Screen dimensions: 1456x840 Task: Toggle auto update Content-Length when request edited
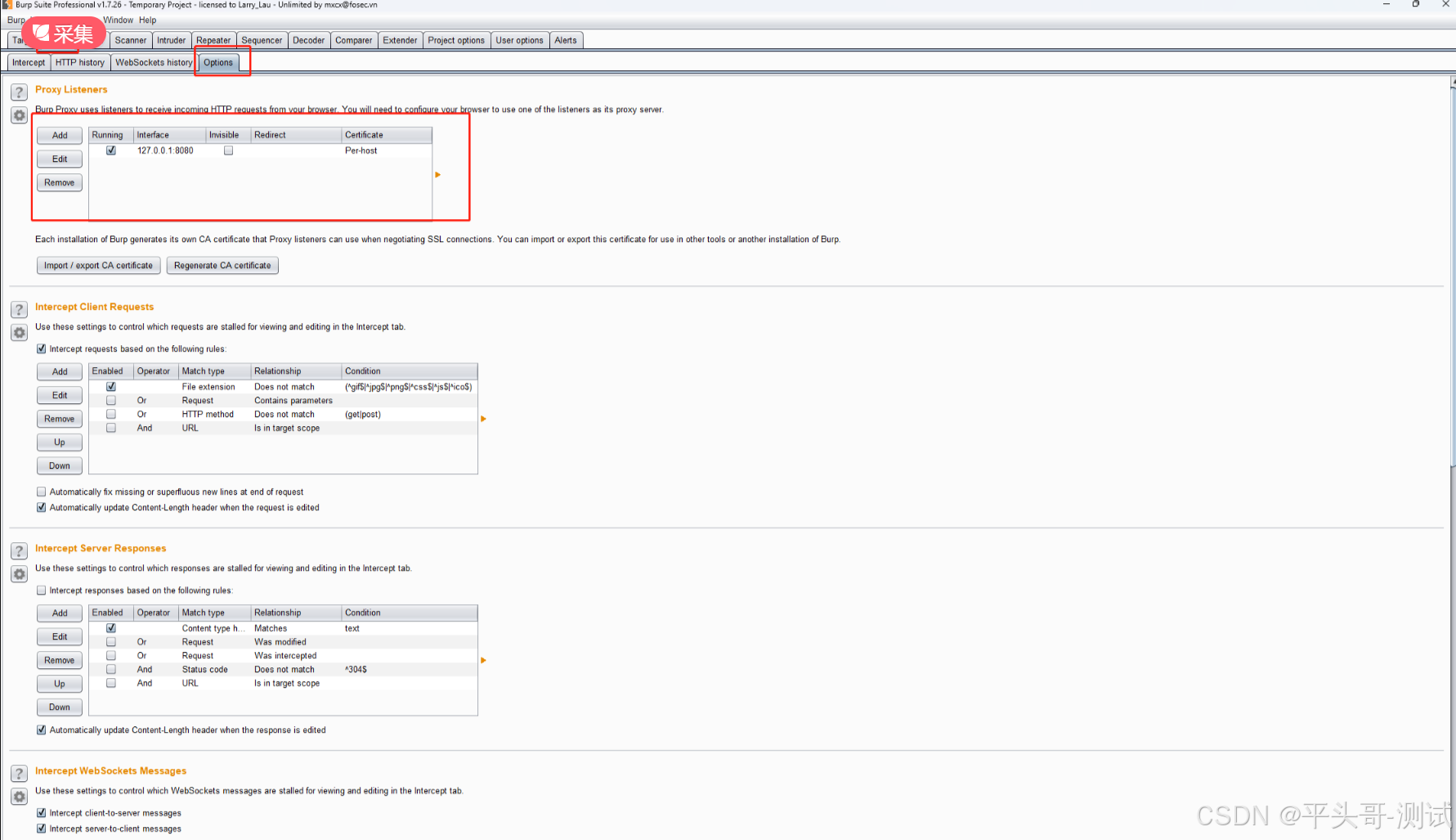pos(41,507)
